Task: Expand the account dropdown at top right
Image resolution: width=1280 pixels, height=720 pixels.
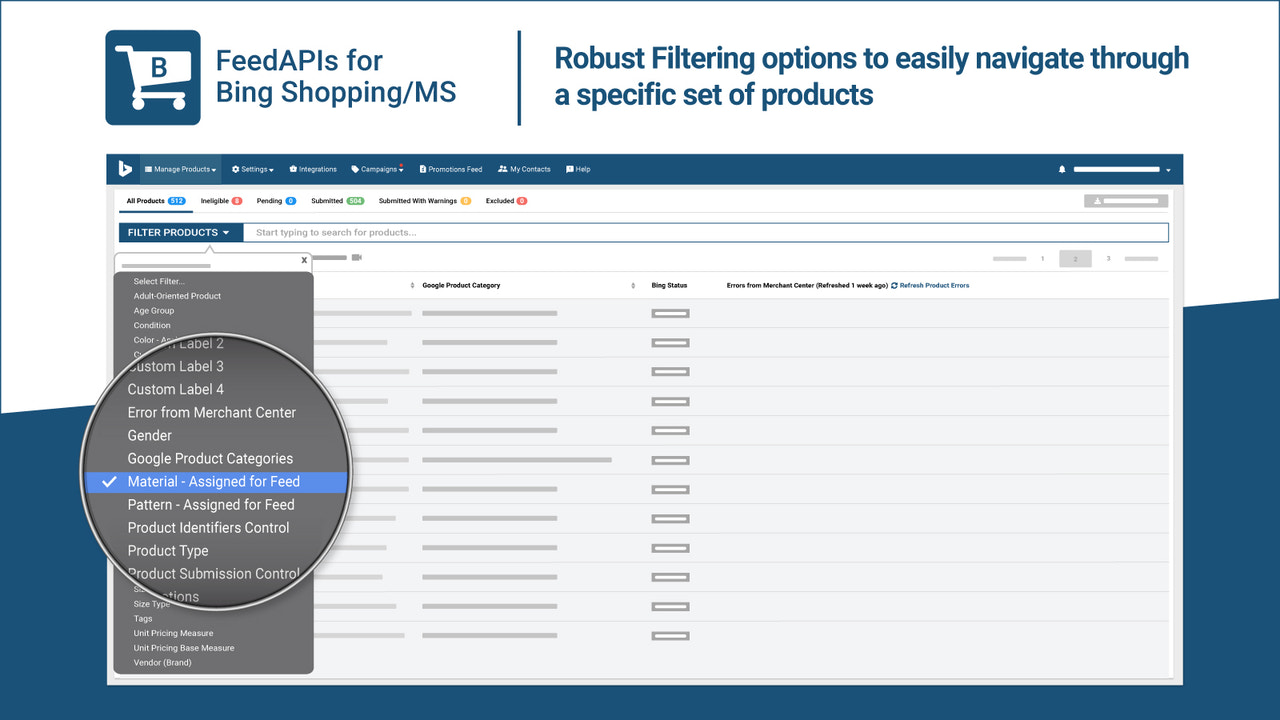Action: point(1168,169)
